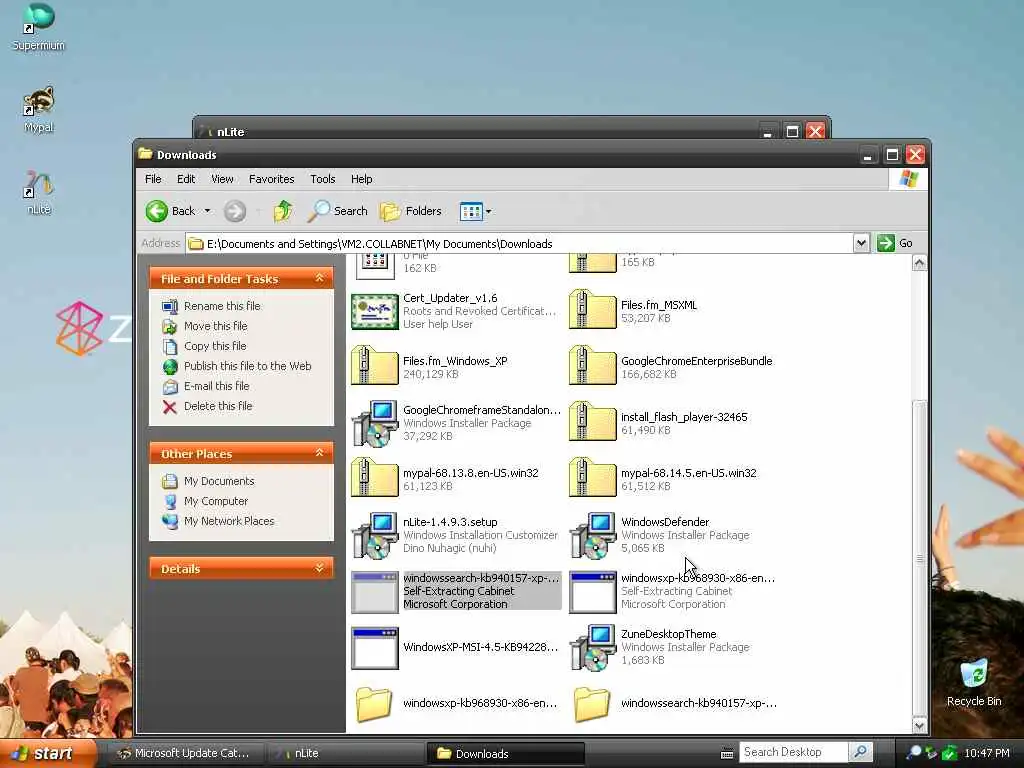Click the Search Desktop field
This screenshot has width=1024, height=768.
[x=793, y=752]
